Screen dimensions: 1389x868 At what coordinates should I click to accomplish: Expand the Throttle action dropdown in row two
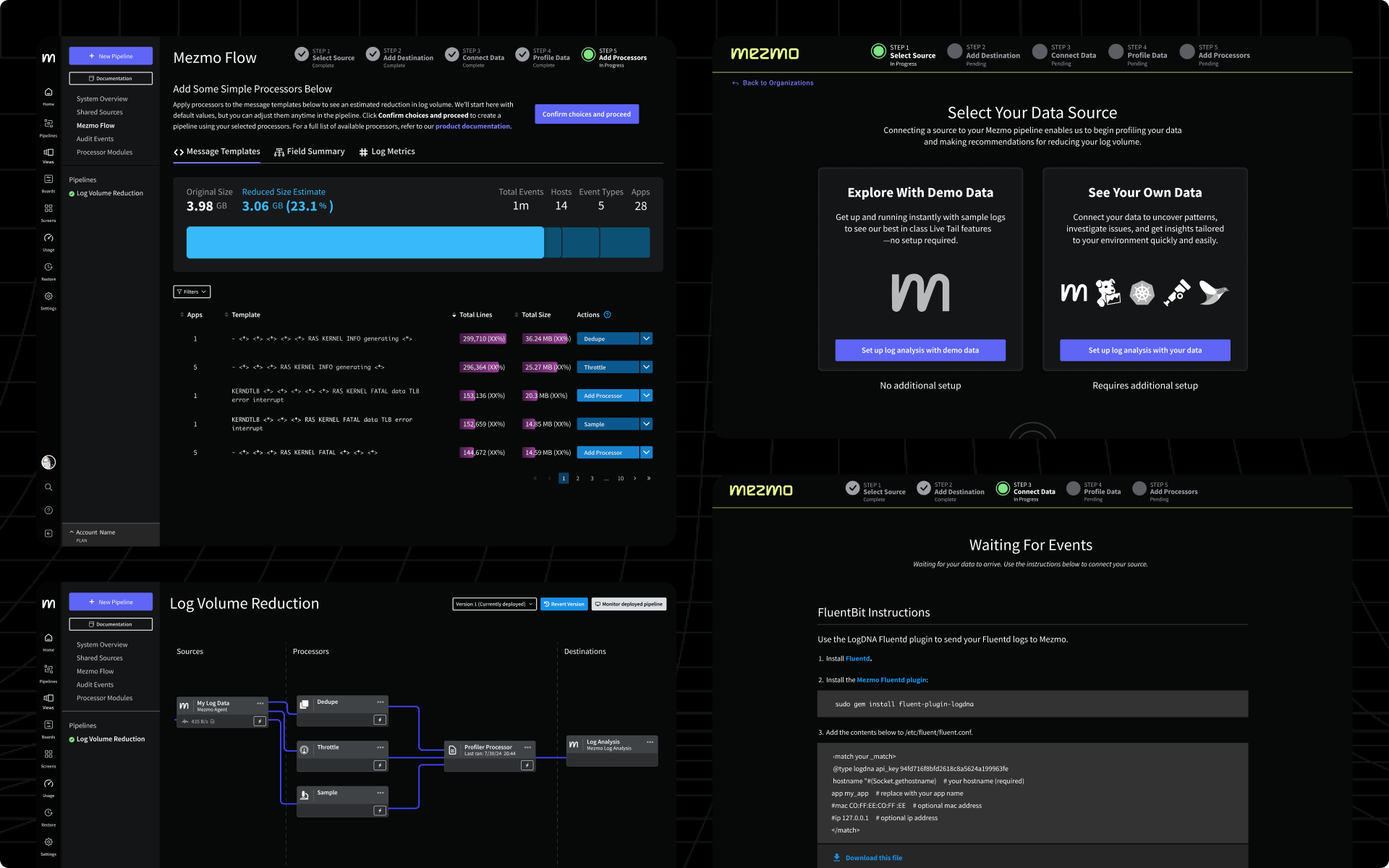646,367
